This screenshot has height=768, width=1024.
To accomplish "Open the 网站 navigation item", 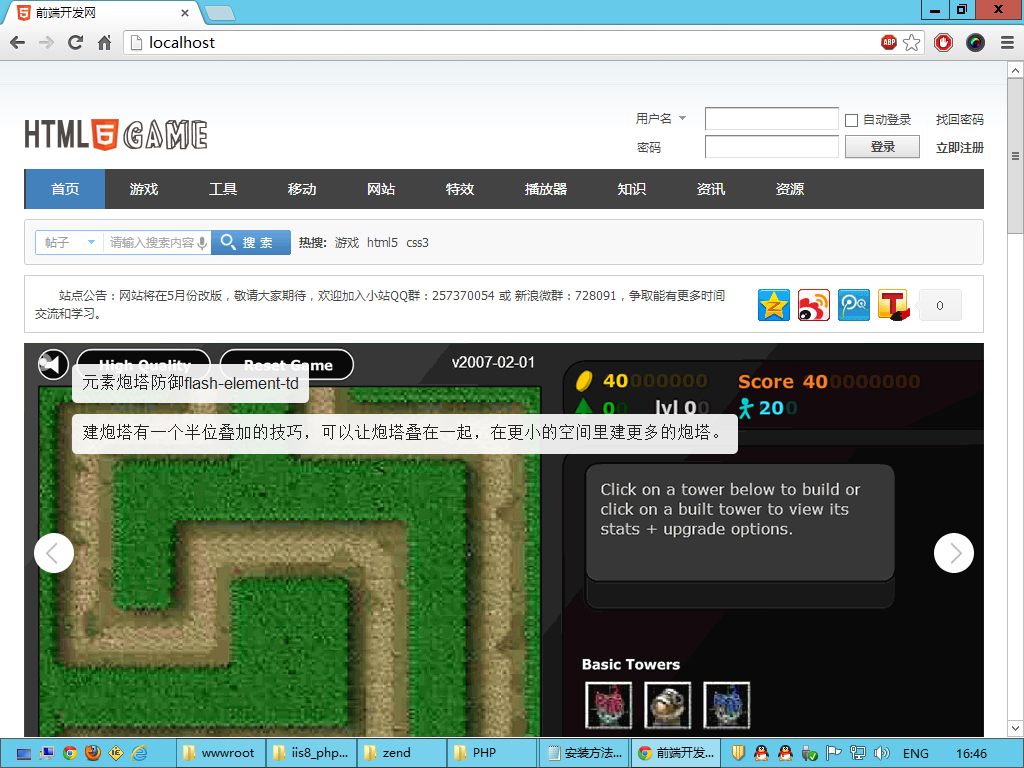I will tap(381, 189).
